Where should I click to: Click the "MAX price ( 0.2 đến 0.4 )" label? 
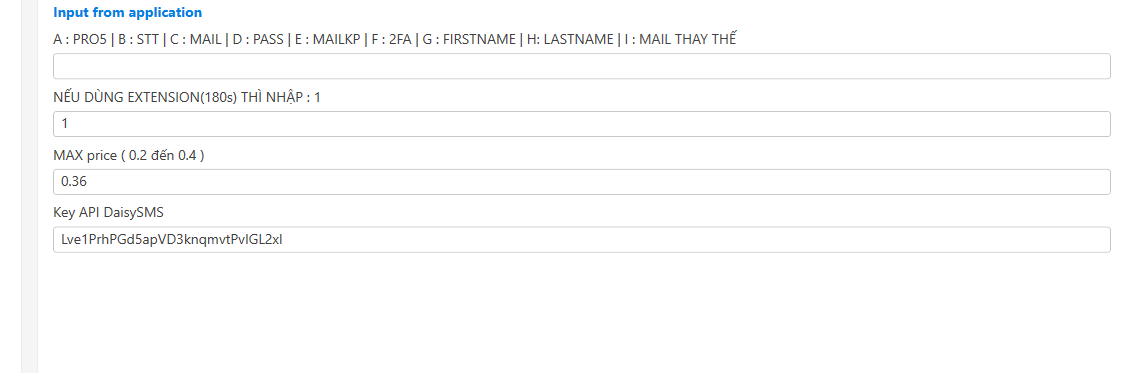click(x=128, y=155)
